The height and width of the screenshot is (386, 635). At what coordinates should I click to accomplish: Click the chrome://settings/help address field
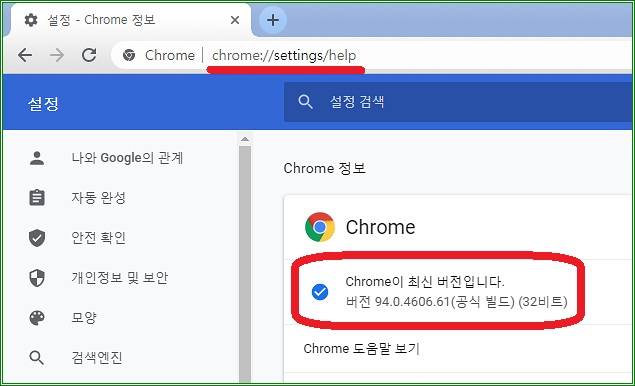point(284,55)
